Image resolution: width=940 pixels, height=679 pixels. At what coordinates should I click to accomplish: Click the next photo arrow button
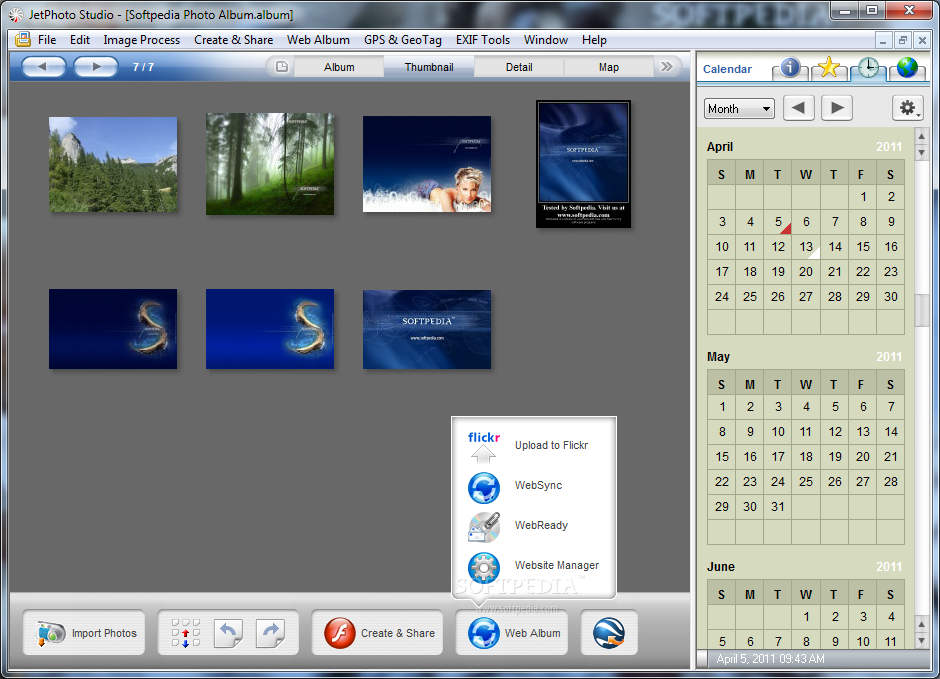coord(96,67)
